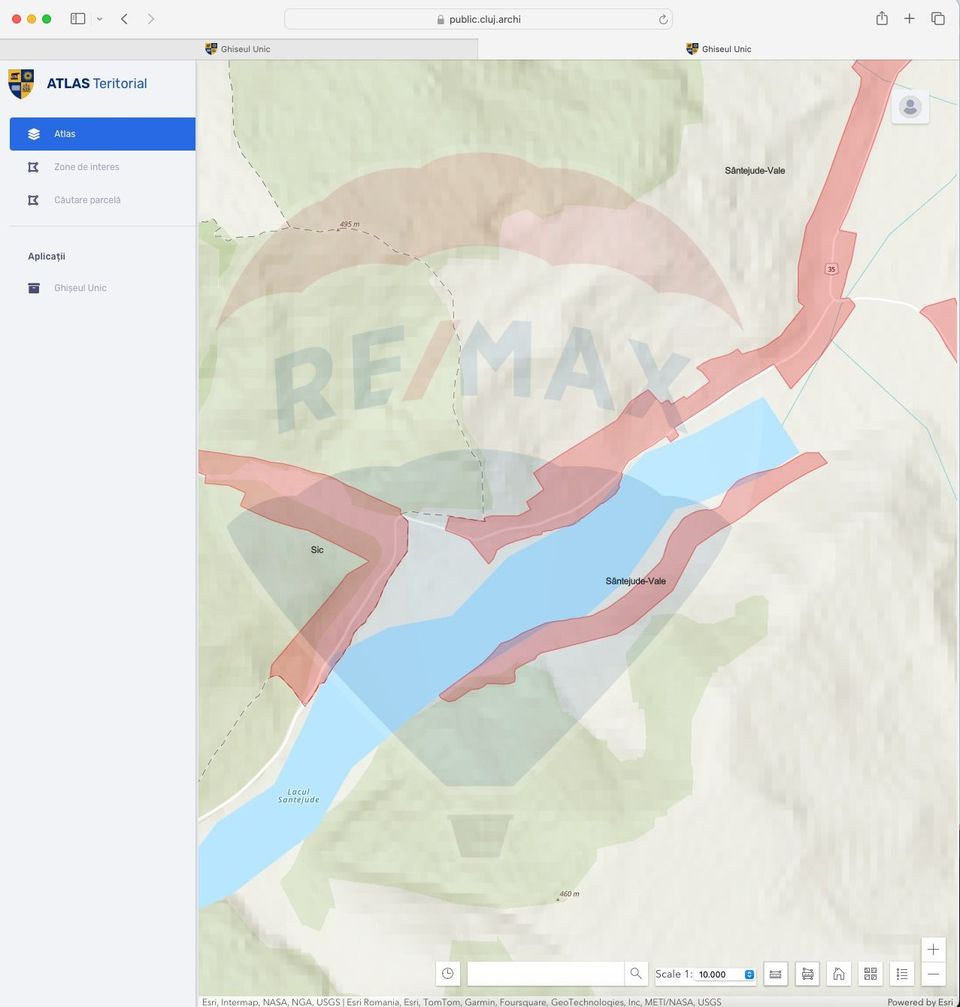
Task: Select the Atlas layers icon in sidebar
Action: (34, 133)
